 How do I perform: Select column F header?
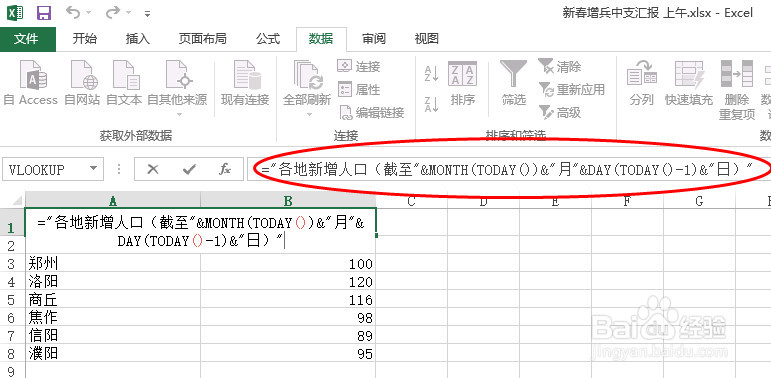tap(627, 200)
